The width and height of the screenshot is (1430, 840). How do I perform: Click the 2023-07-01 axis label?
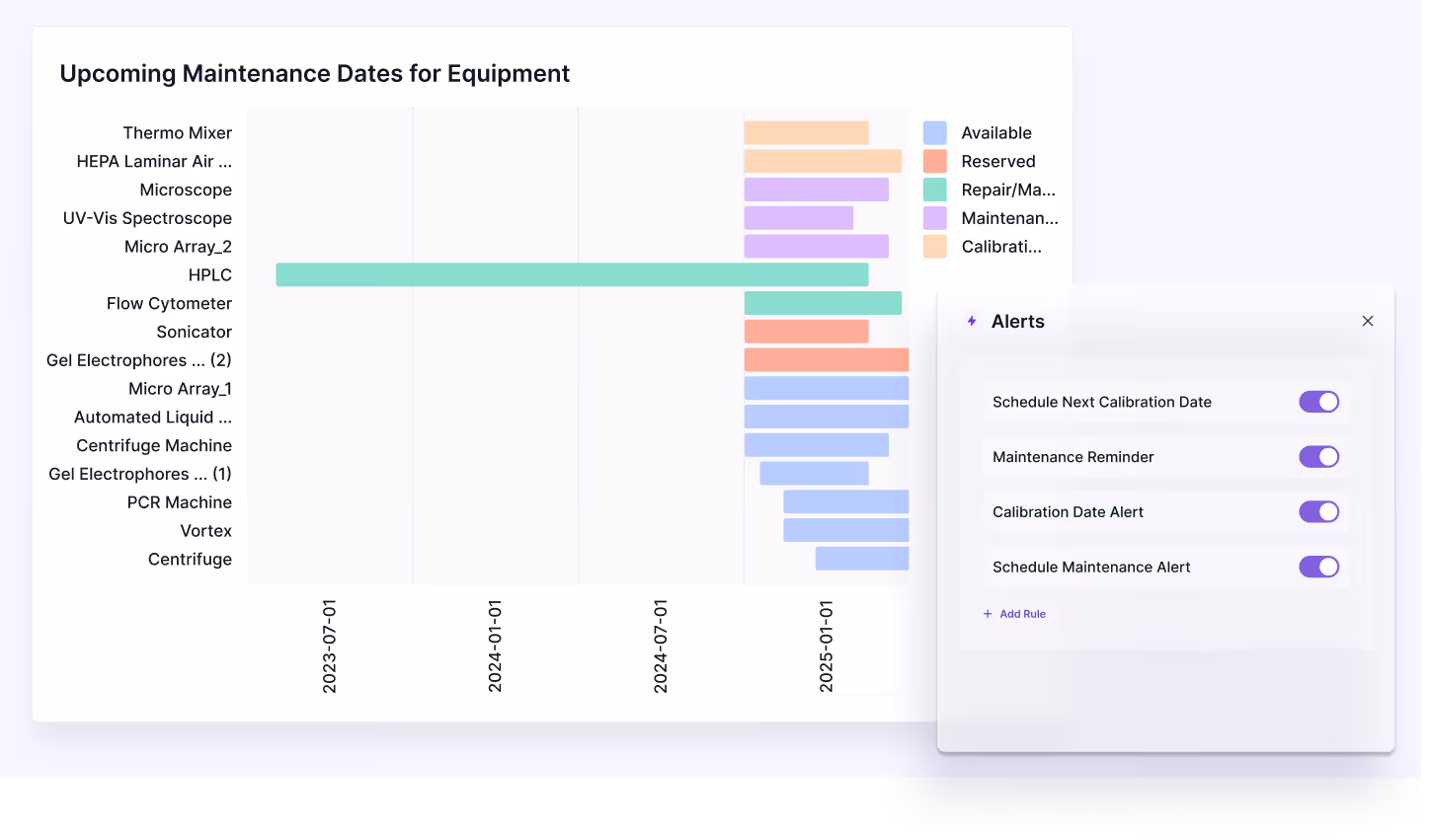330,642
